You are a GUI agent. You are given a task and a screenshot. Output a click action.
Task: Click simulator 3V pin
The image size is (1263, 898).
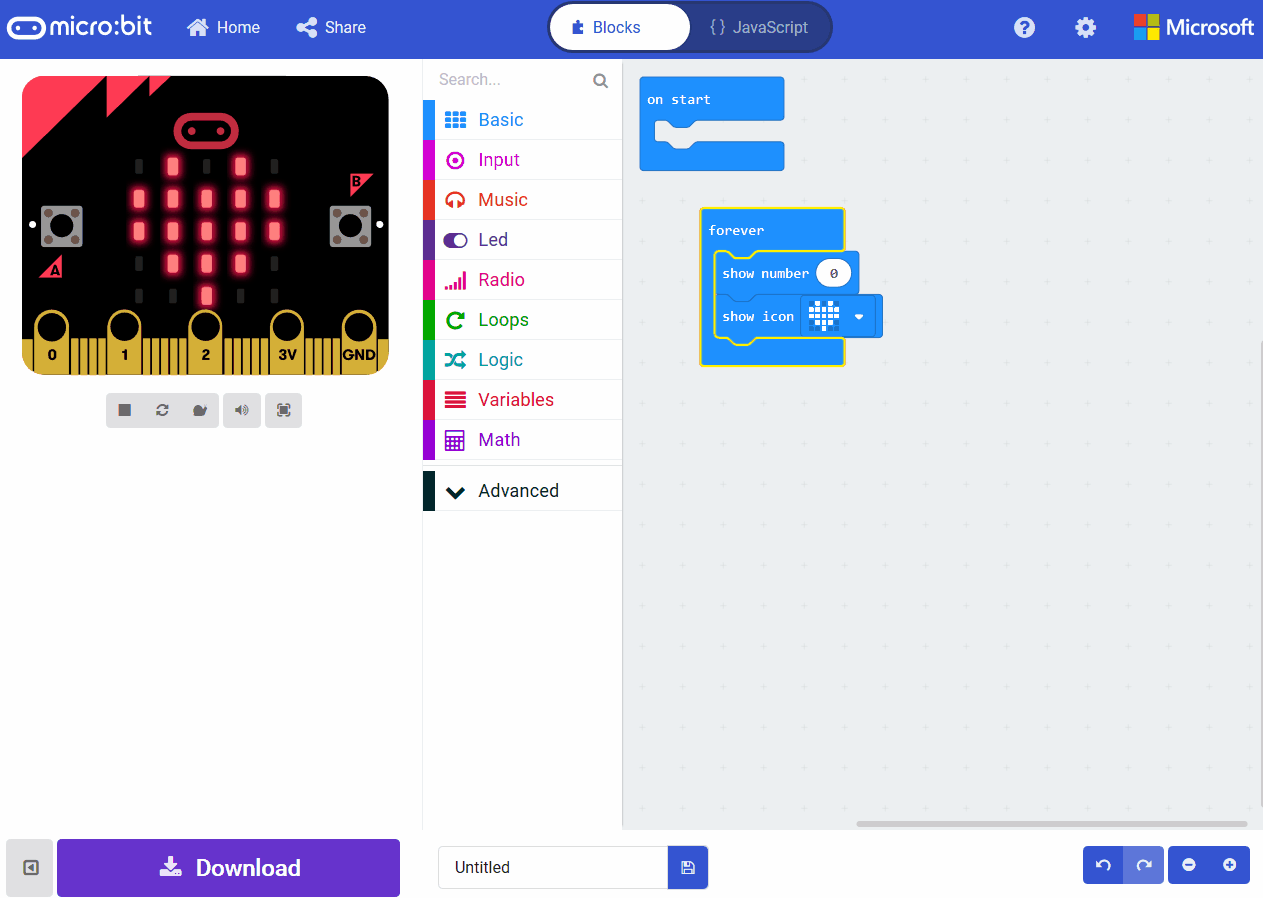tap(287, 342)
